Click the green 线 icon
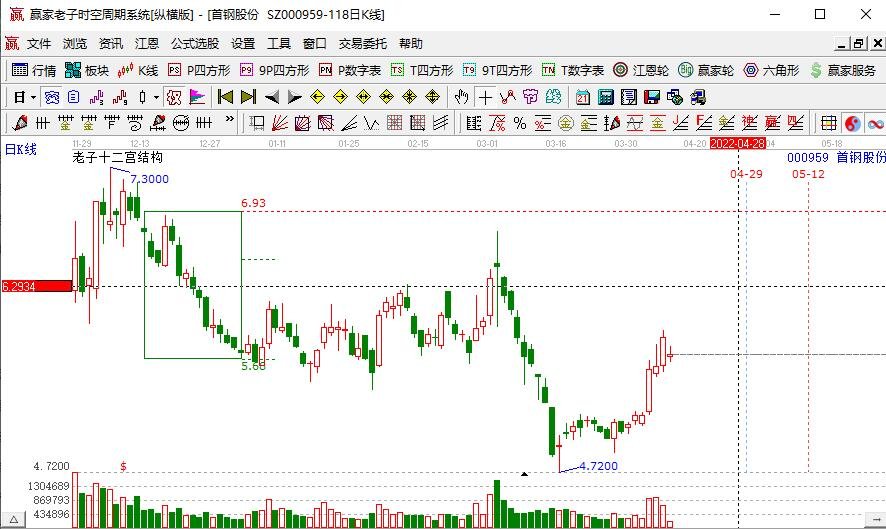 click(x=553, y=98)
